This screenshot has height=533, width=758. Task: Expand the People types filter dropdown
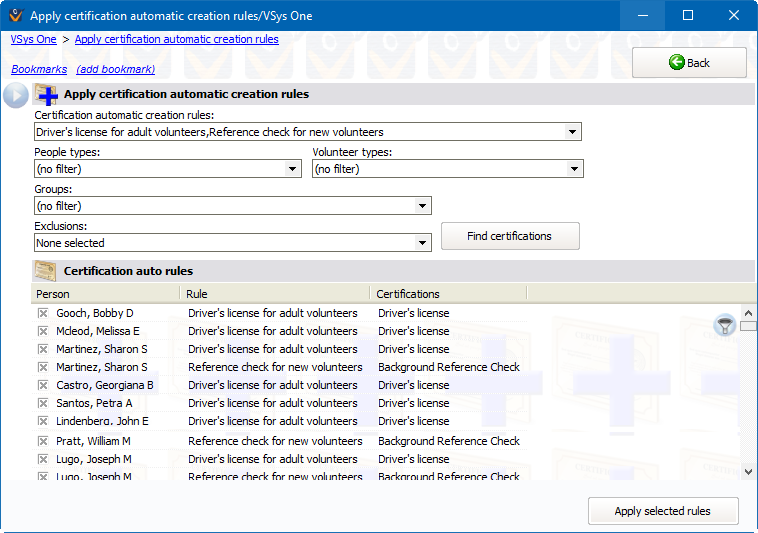[x=292, y=169]
